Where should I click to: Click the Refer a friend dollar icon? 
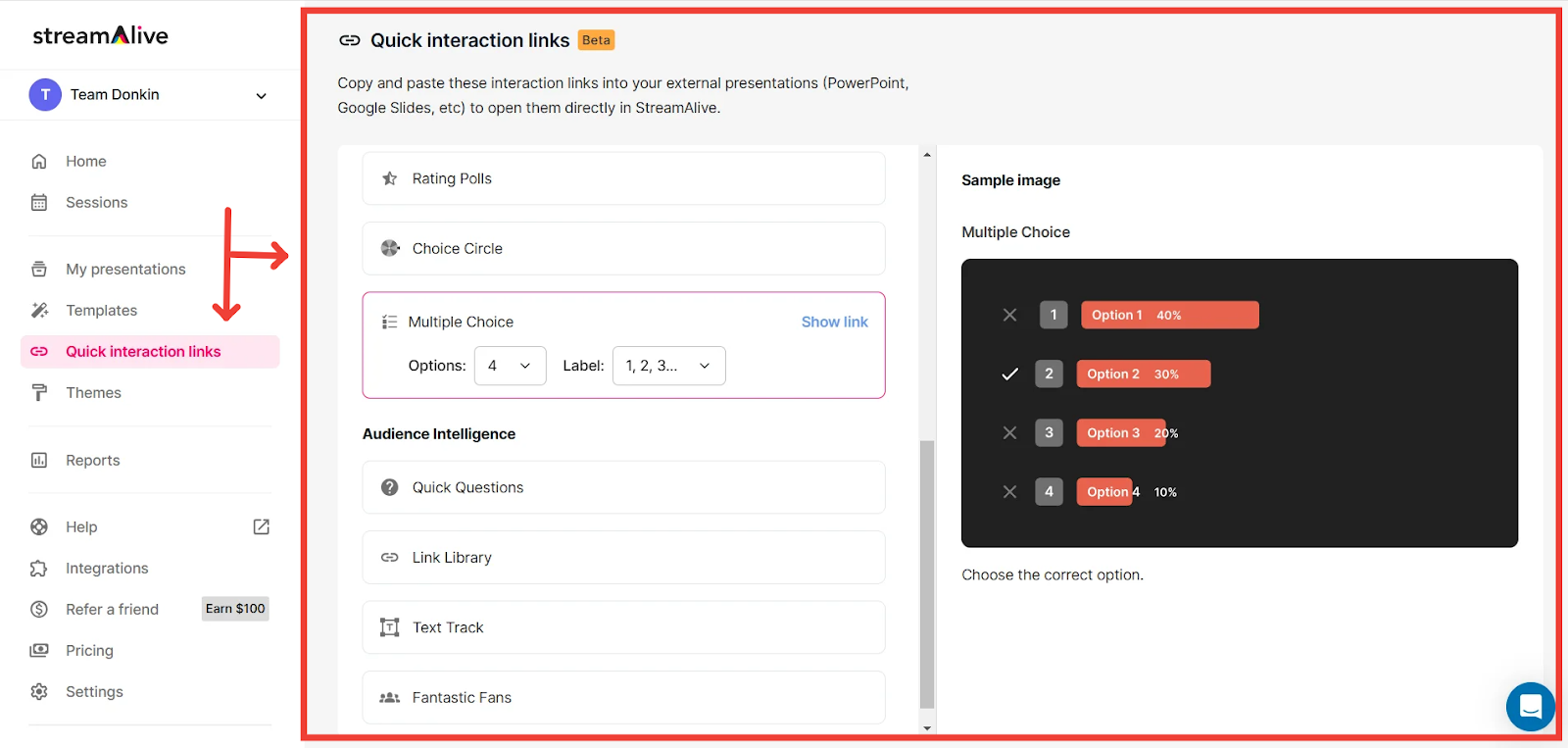coord(39,610)
